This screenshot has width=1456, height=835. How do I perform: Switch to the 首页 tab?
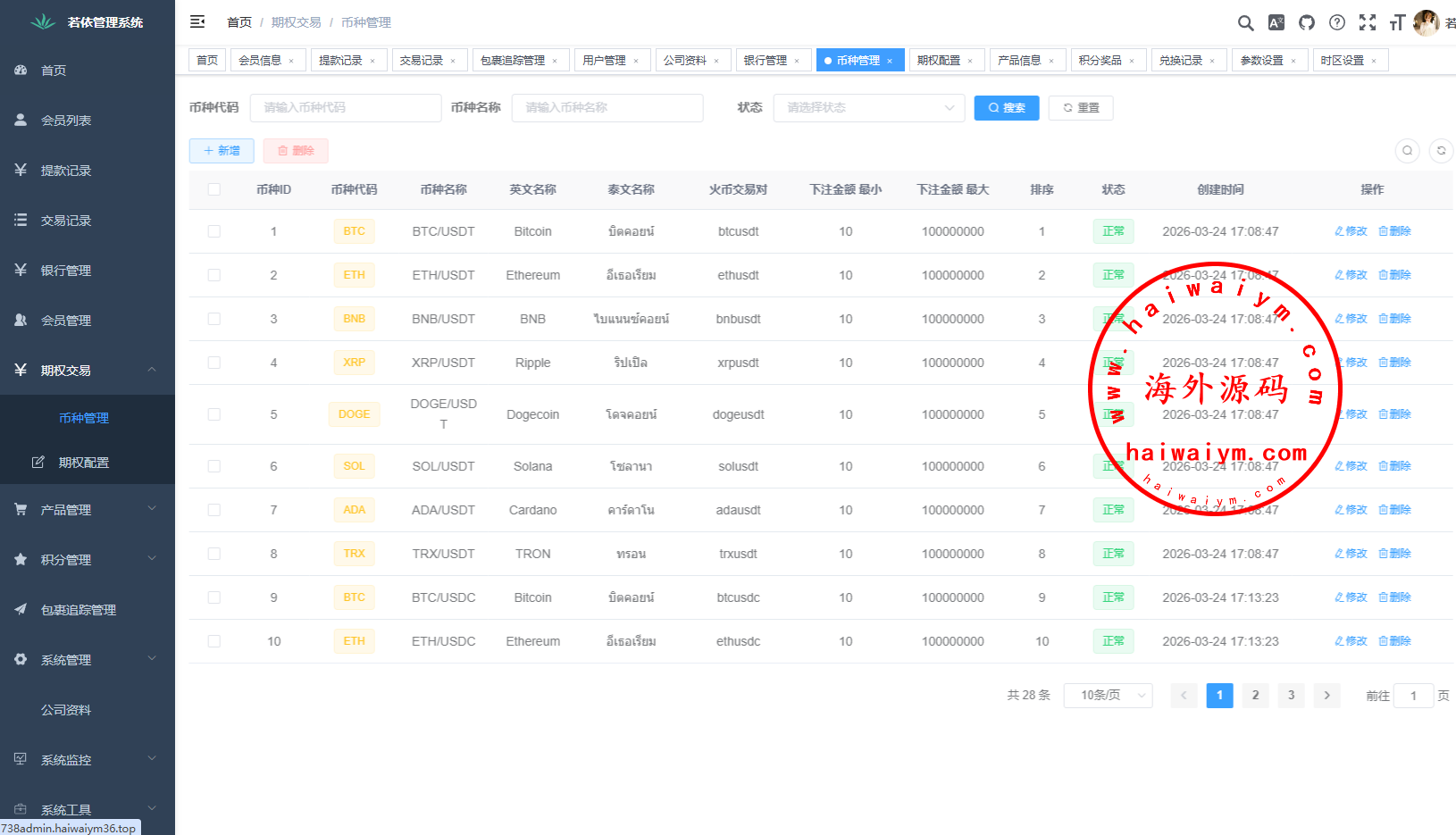207,61
